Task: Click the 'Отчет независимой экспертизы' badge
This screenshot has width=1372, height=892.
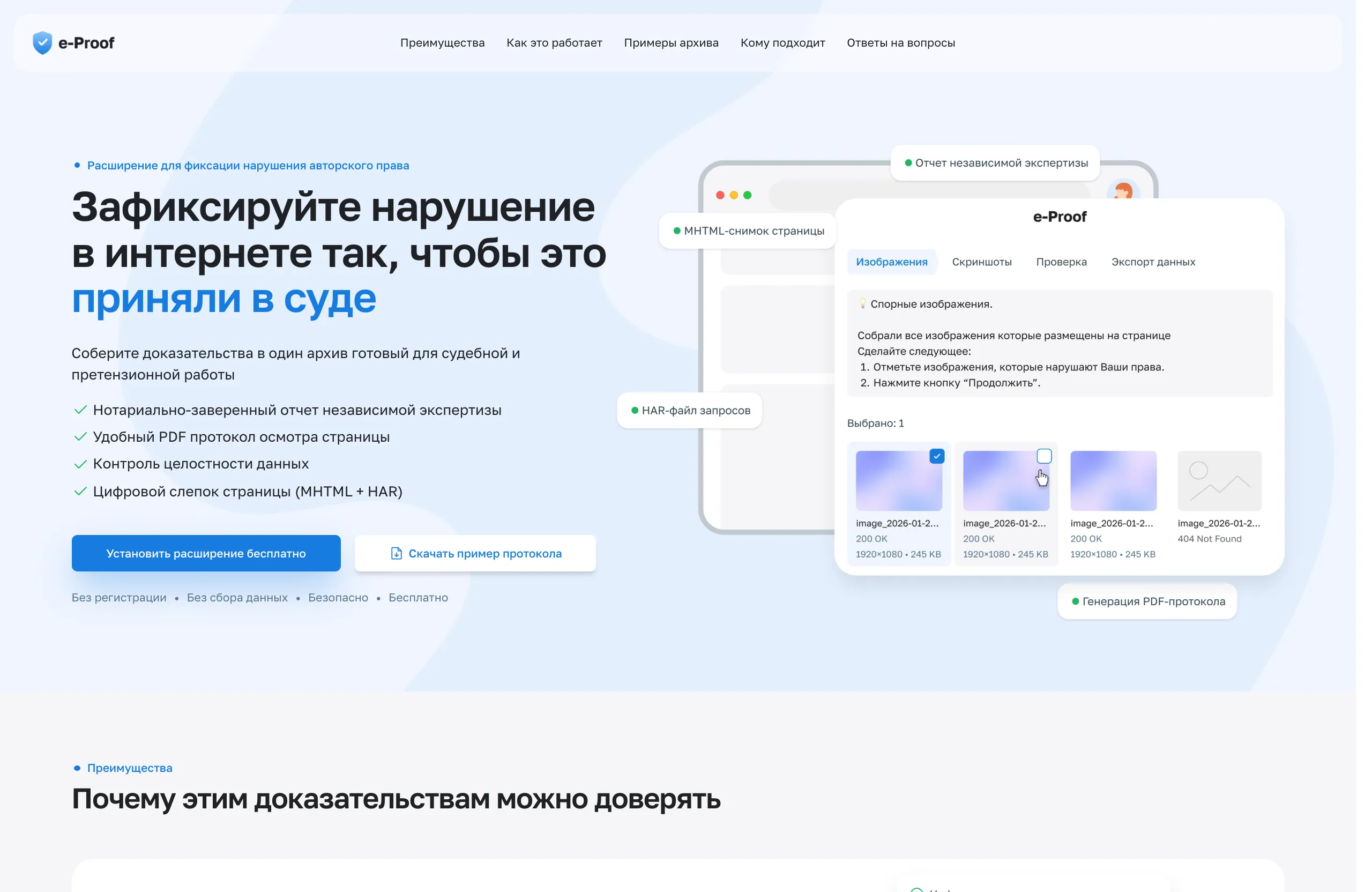Action: (996, 162)
